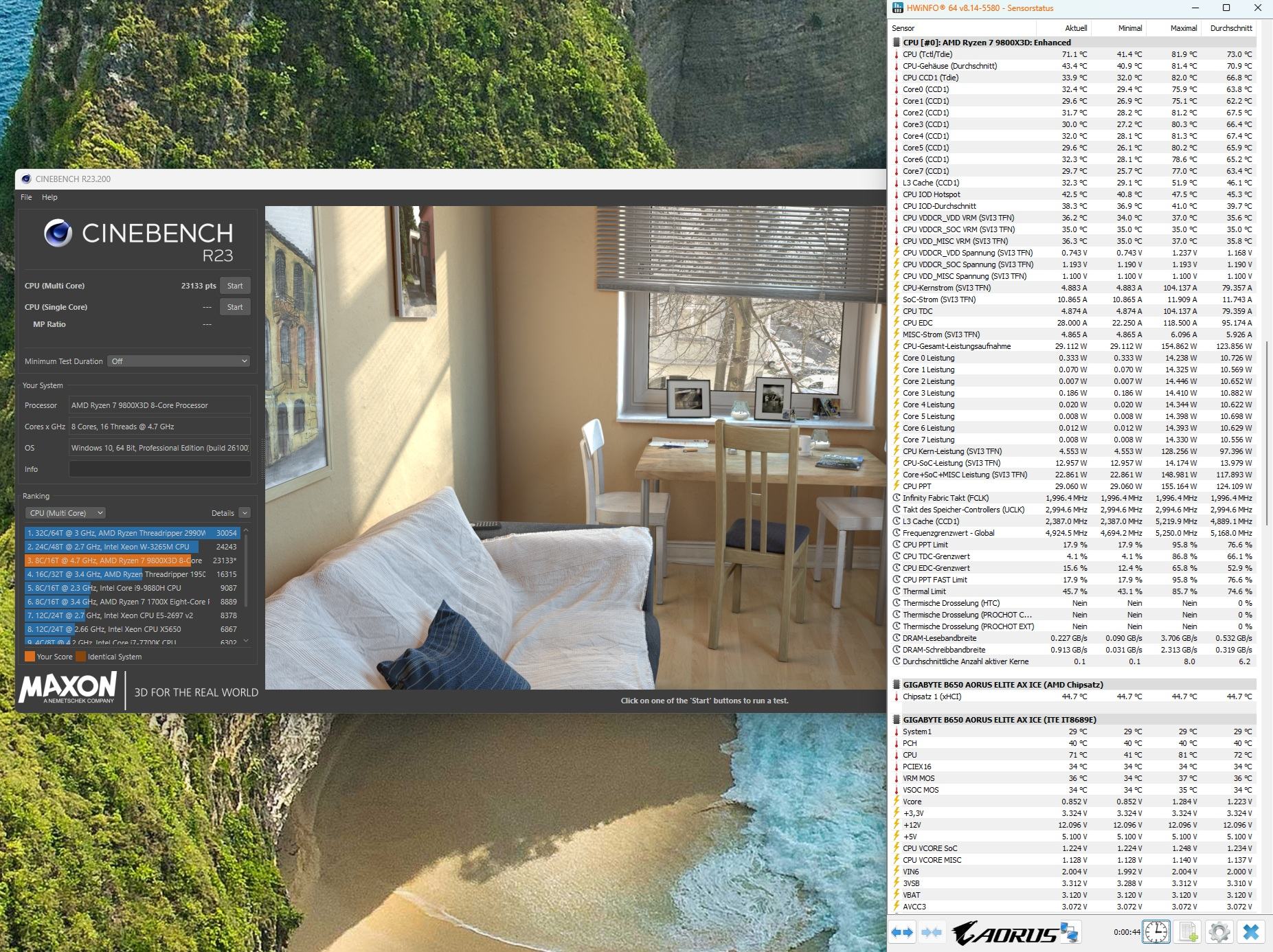Select the Threadripper 2990W ranking entry
The width and height of the screenshot is (1273, 952).
click(x=132, y=533)
